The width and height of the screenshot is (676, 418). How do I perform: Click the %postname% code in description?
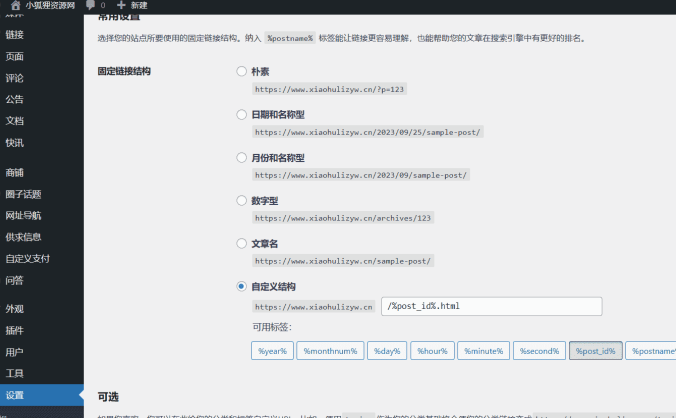pos(290,38)
